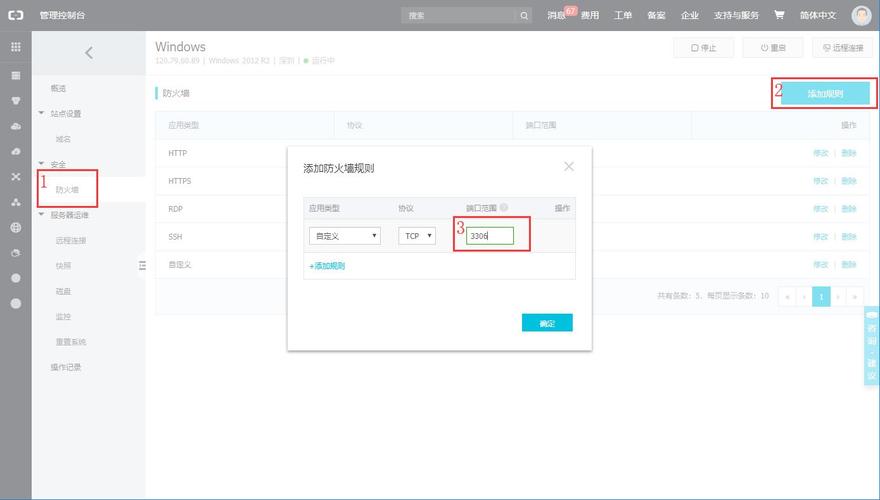Screen dimensions: 880x500
Task: Open 消息 messages in the header
Action: pos(556,15)
